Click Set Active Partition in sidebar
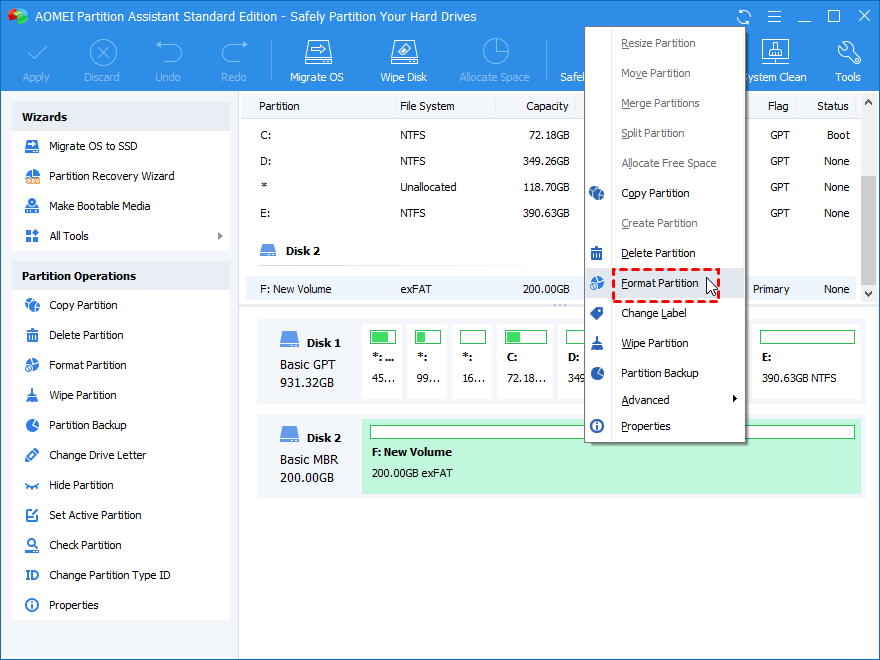 click(x=95, y=515)
